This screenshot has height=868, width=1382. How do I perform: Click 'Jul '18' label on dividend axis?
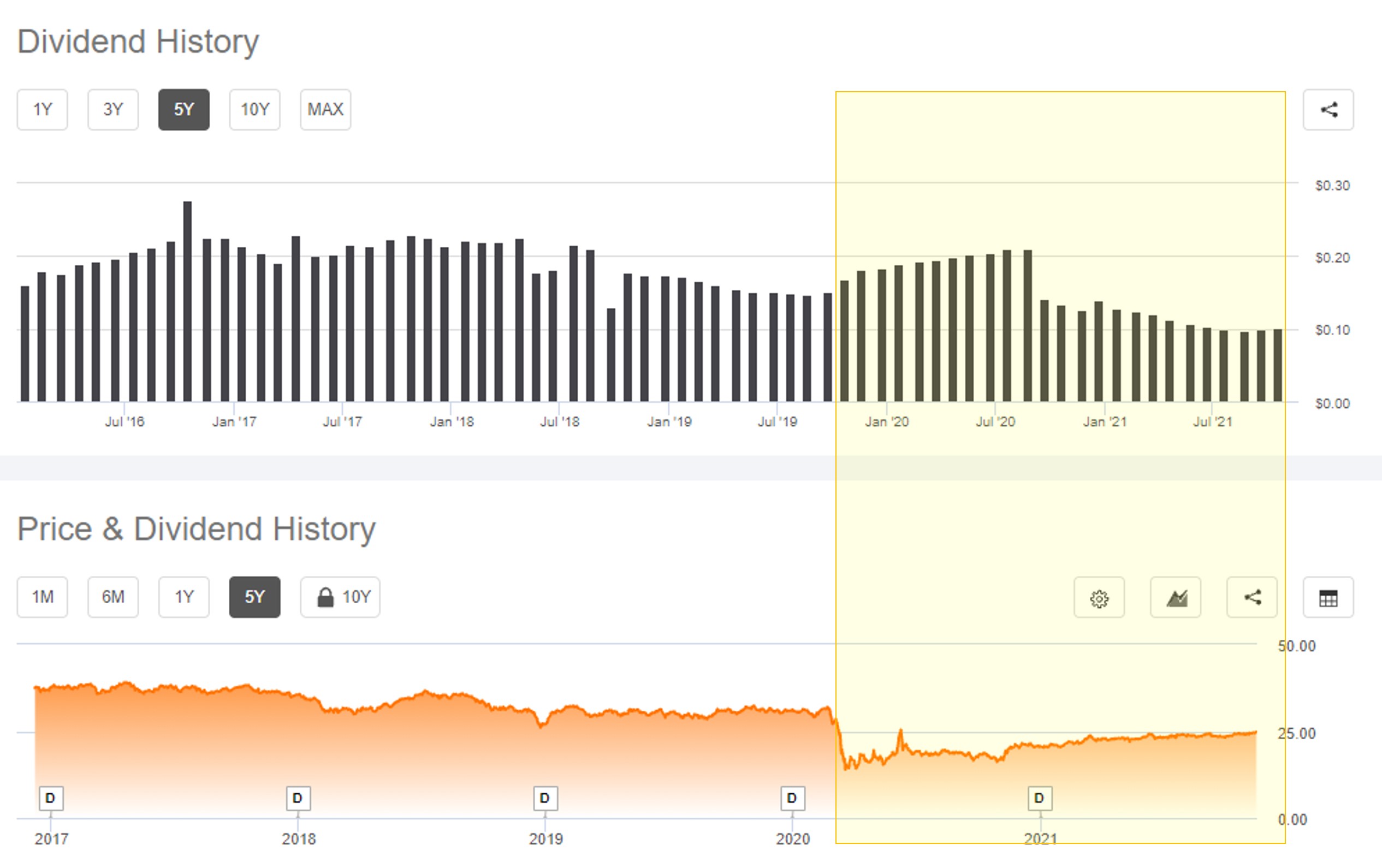coord(560,421)
